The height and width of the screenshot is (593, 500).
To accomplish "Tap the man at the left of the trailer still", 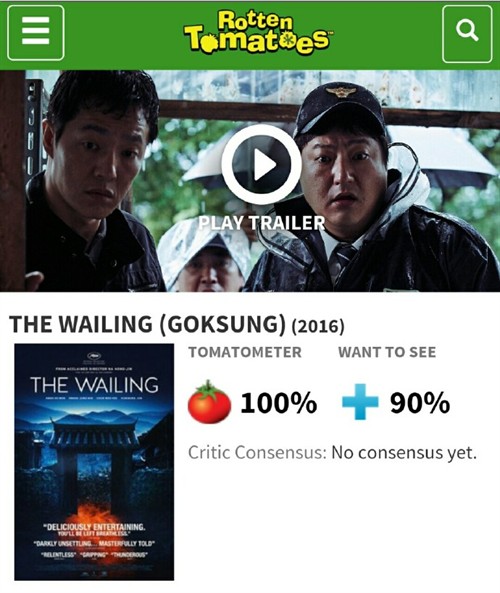I will pyautogui.click(x=91, y=182).
